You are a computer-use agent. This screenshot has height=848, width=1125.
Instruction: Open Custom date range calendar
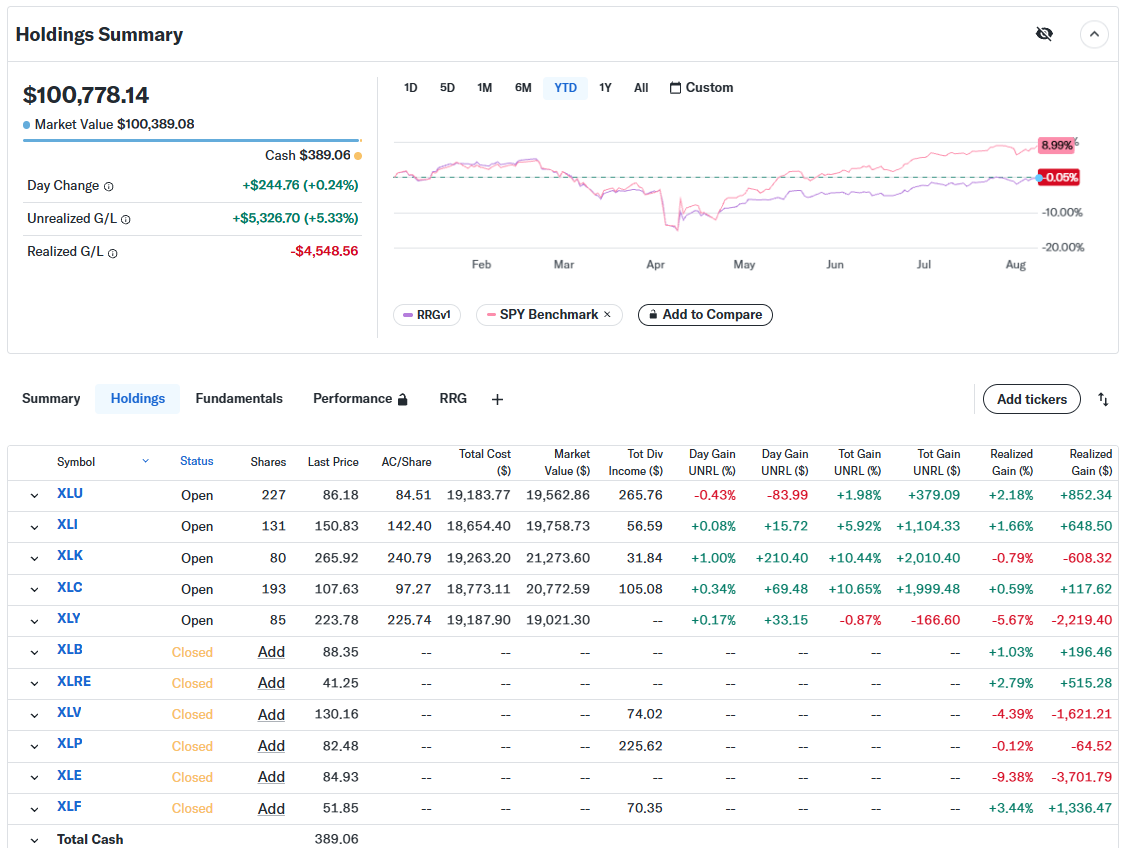click(701, 88)
